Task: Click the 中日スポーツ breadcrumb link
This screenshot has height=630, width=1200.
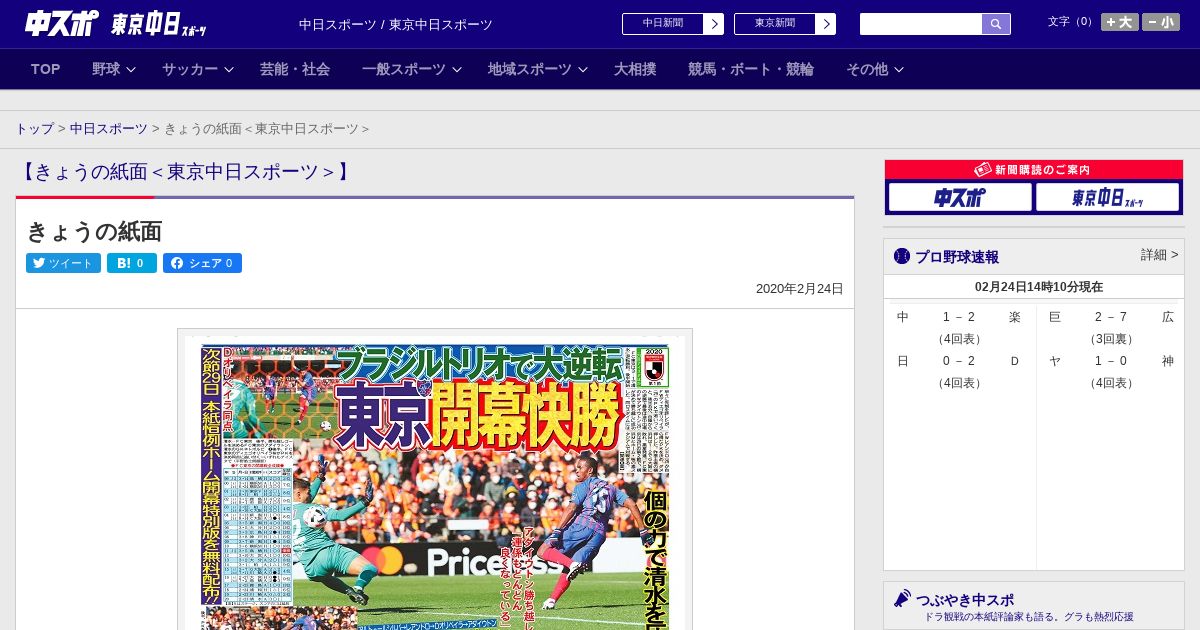Action: (109, 129)
